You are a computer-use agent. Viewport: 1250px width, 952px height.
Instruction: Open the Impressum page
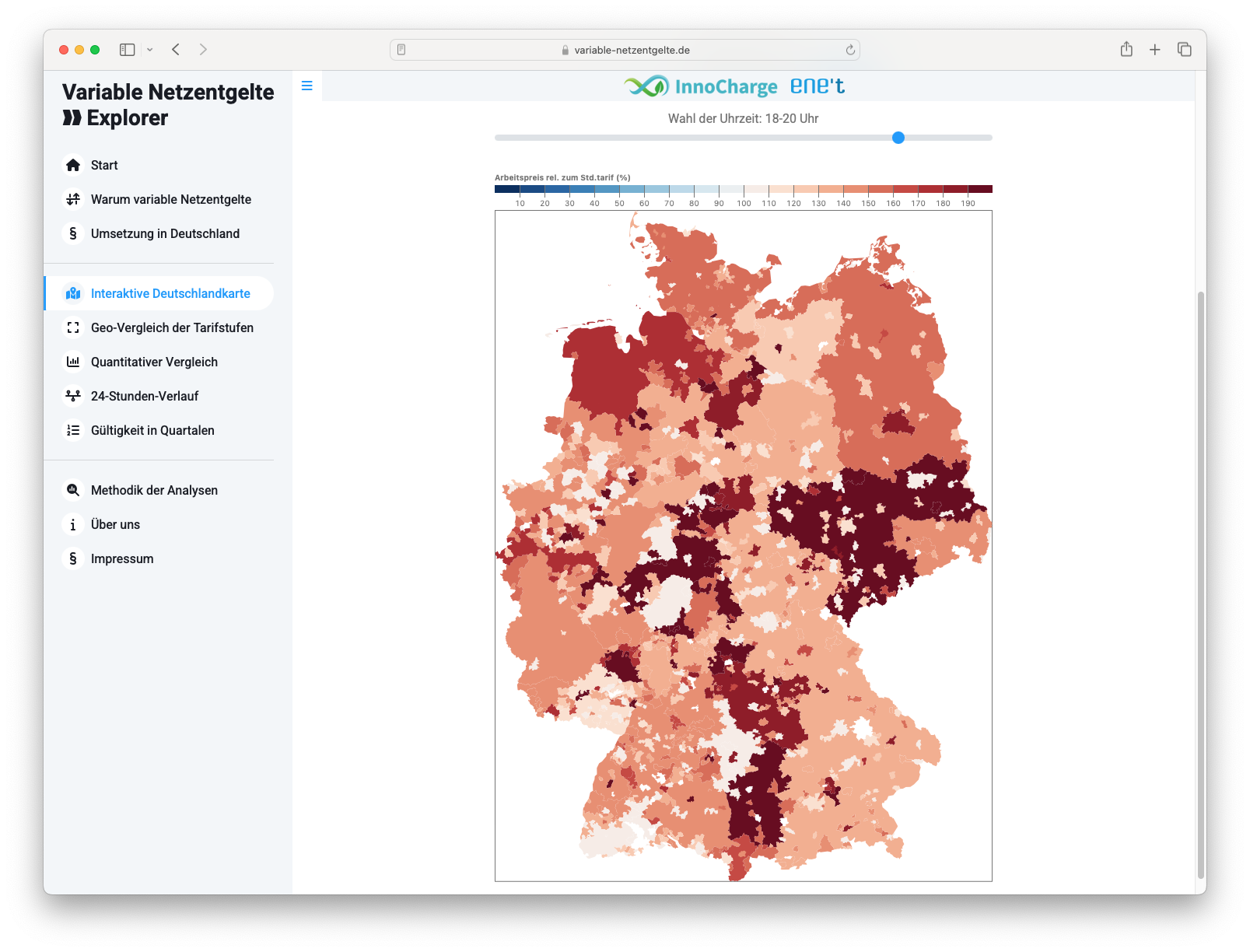coord(122,558)
